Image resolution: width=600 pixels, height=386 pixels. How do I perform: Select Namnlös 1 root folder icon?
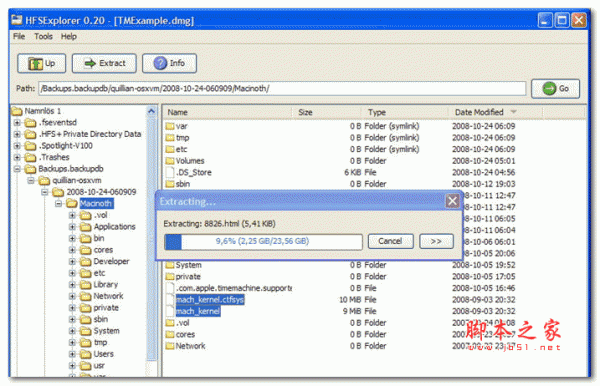coord(17,111)
